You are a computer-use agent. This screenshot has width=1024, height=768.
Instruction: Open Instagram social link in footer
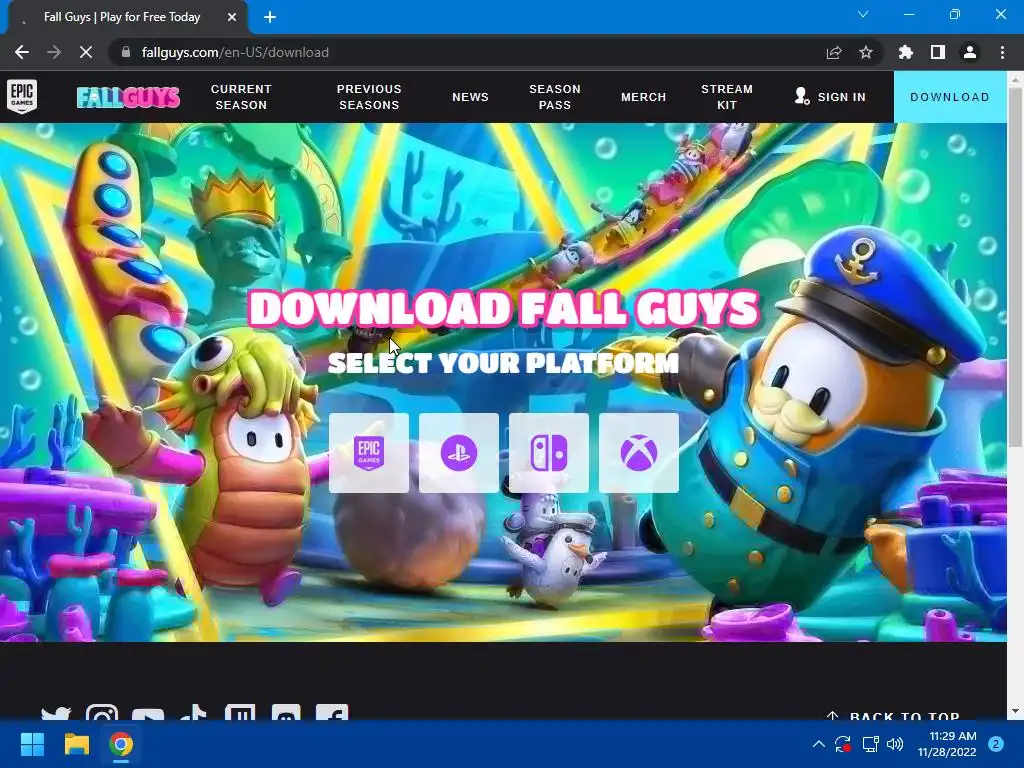102,712
